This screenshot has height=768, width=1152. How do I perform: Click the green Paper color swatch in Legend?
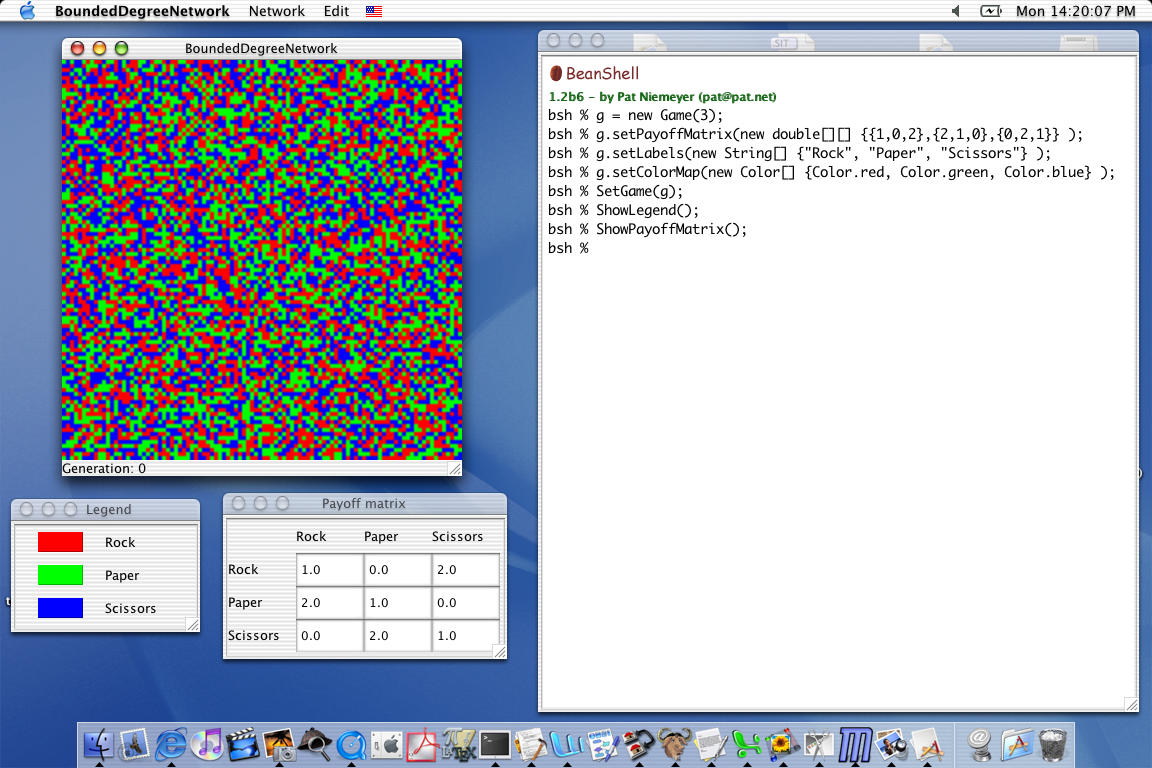[60, 575]
